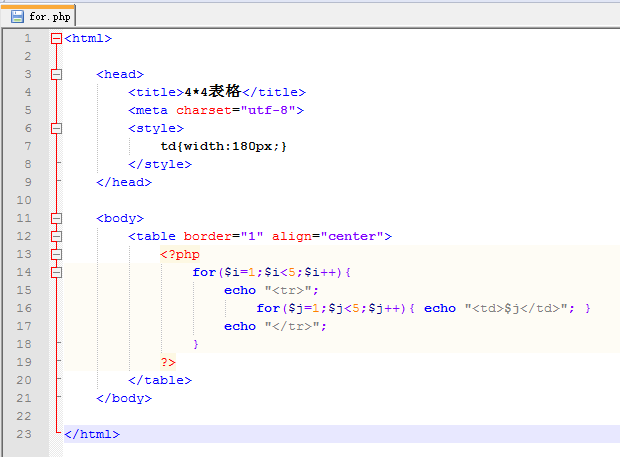This screenshot has width=620, height=457.
Task: Click the echo keyword on line 17
Action: [240, 326]
